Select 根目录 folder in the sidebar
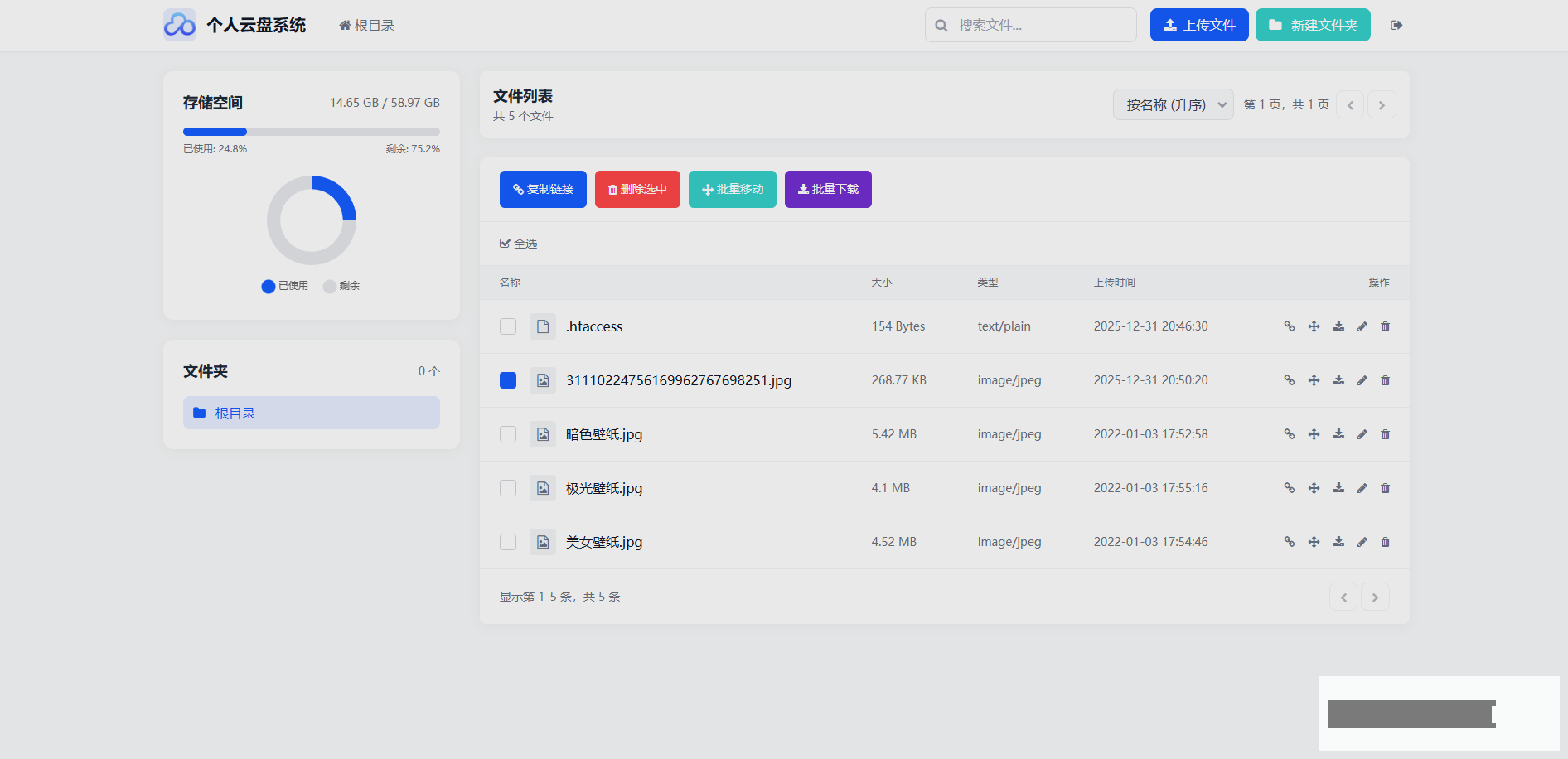 tap(311, 413)
